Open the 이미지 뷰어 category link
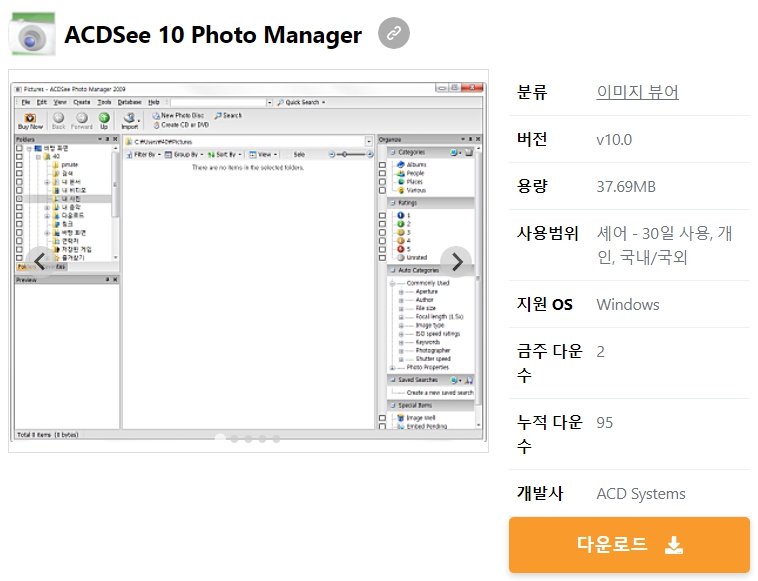758x581 pixels. 637,91
